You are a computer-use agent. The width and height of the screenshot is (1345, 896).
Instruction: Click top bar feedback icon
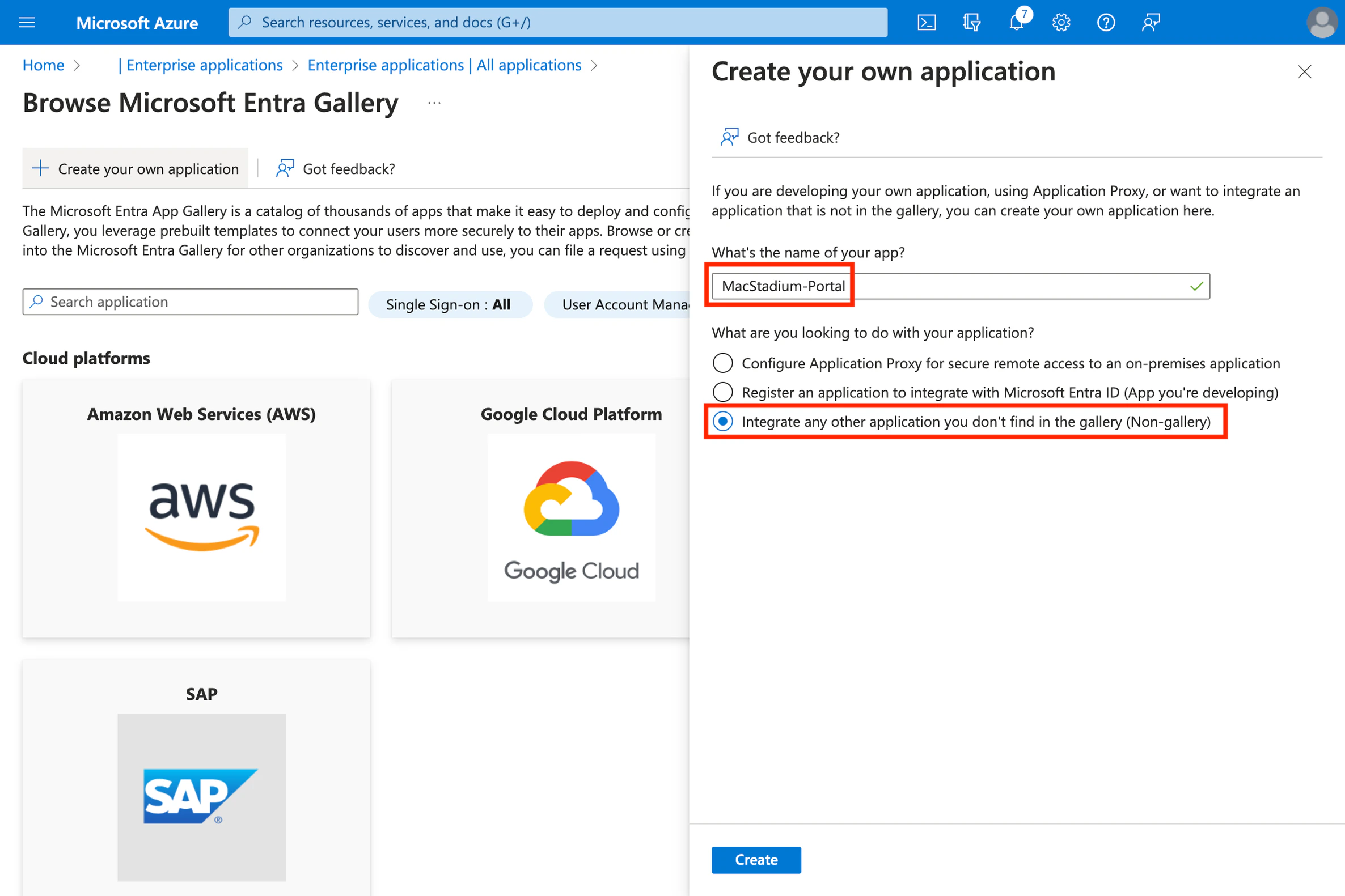tap(1151, 22)
